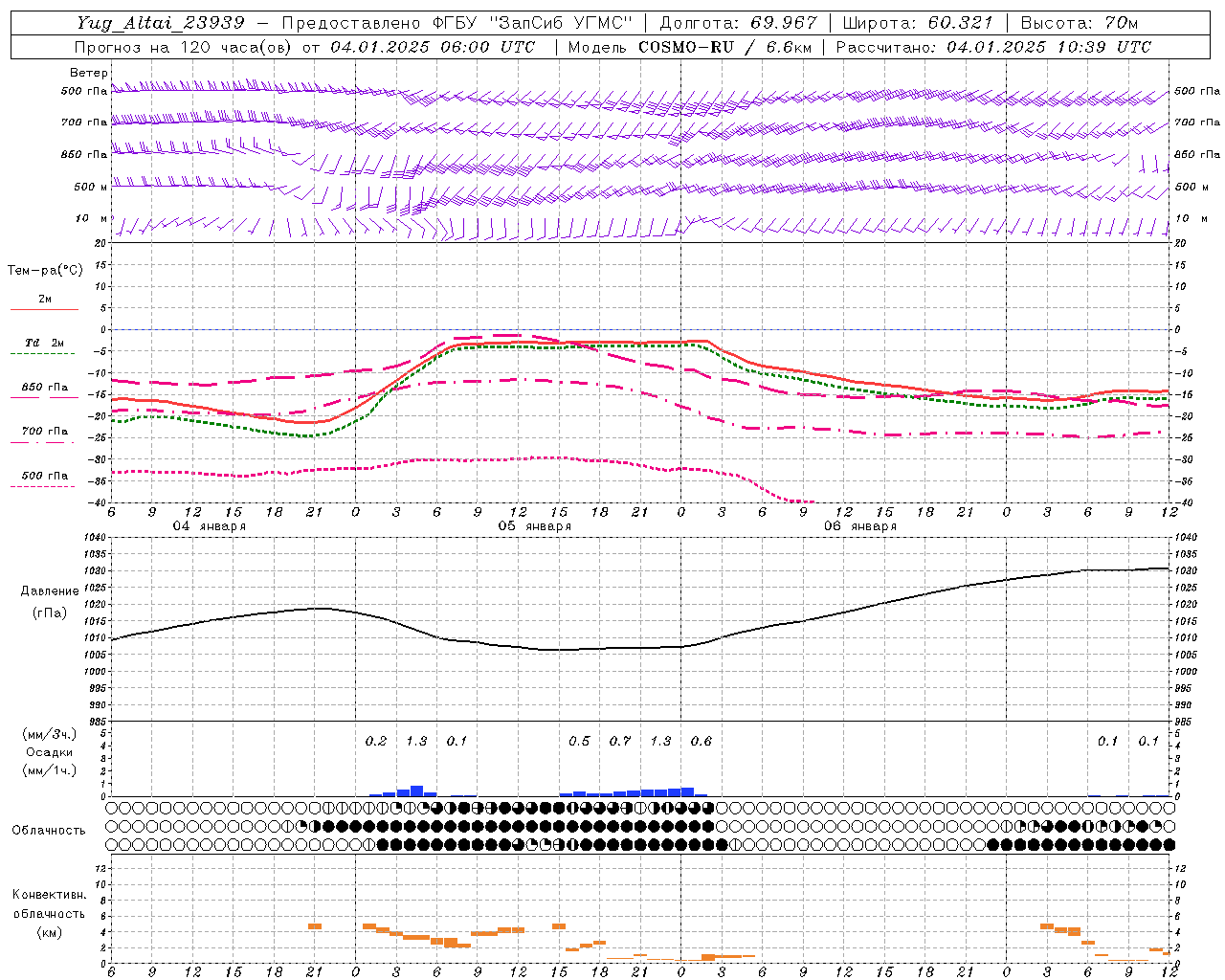Click the Ветер wind section label
The height and width of the screenshot is (980, 1225).
(88, 73)
